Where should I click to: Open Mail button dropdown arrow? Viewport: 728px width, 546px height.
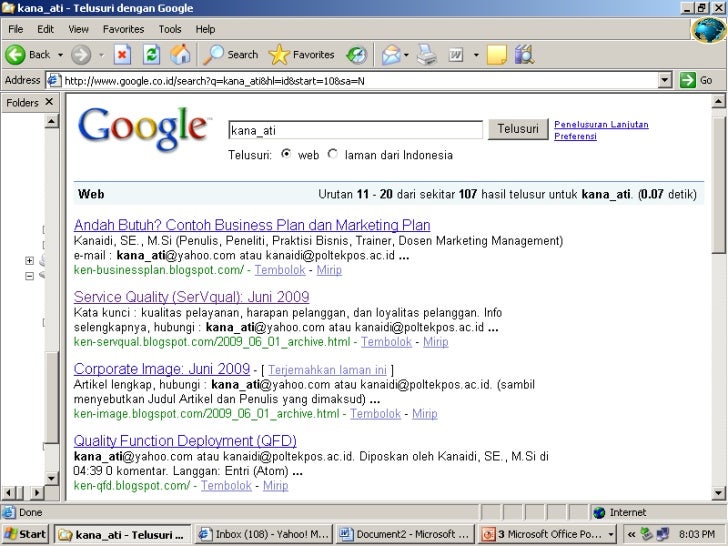(406, 55)
